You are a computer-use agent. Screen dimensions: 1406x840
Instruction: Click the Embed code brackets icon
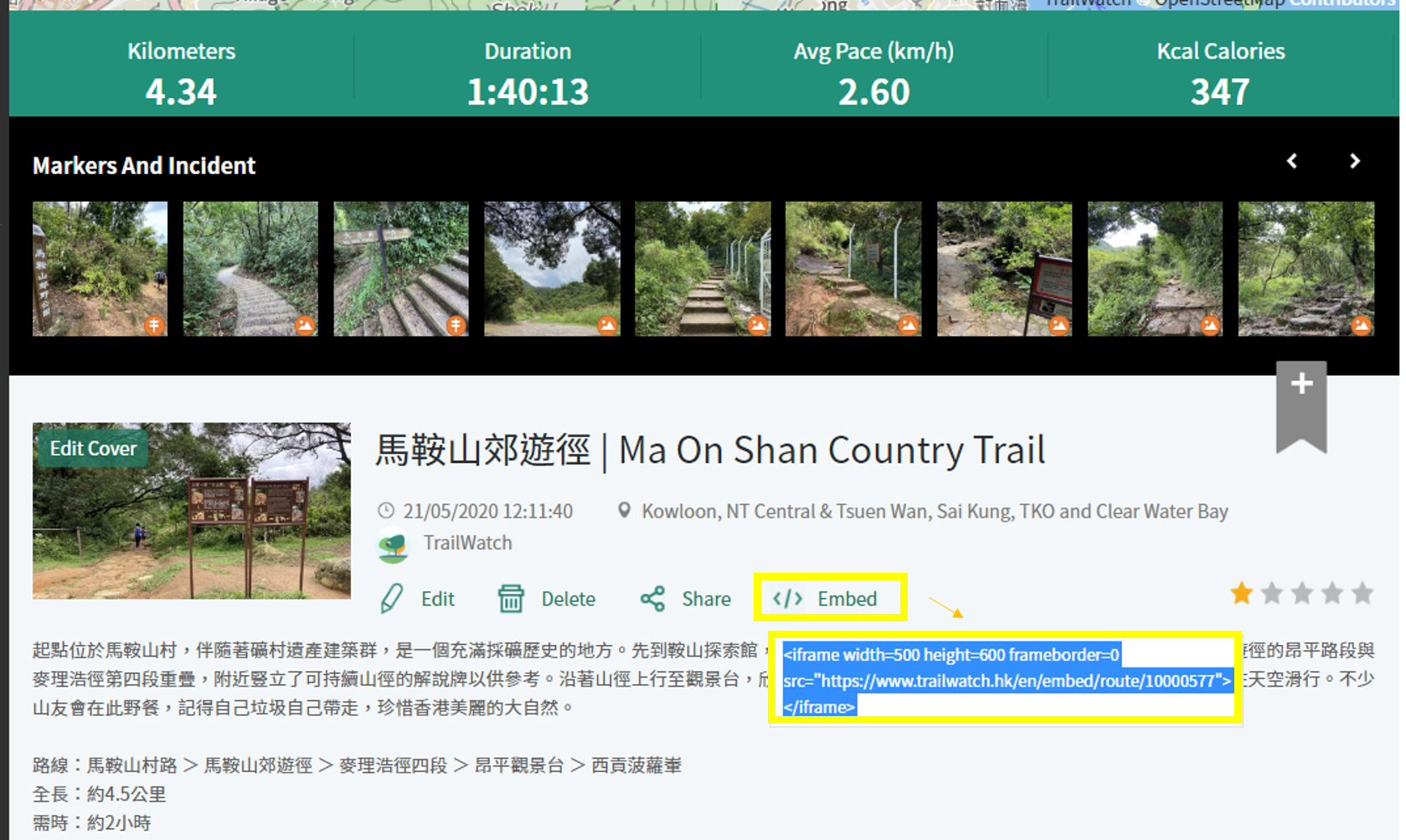click(787, 599)
